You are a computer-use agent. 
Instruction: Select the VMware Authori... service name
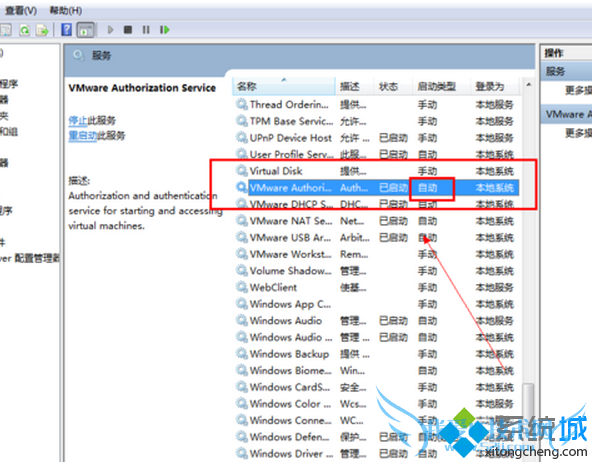291,187
